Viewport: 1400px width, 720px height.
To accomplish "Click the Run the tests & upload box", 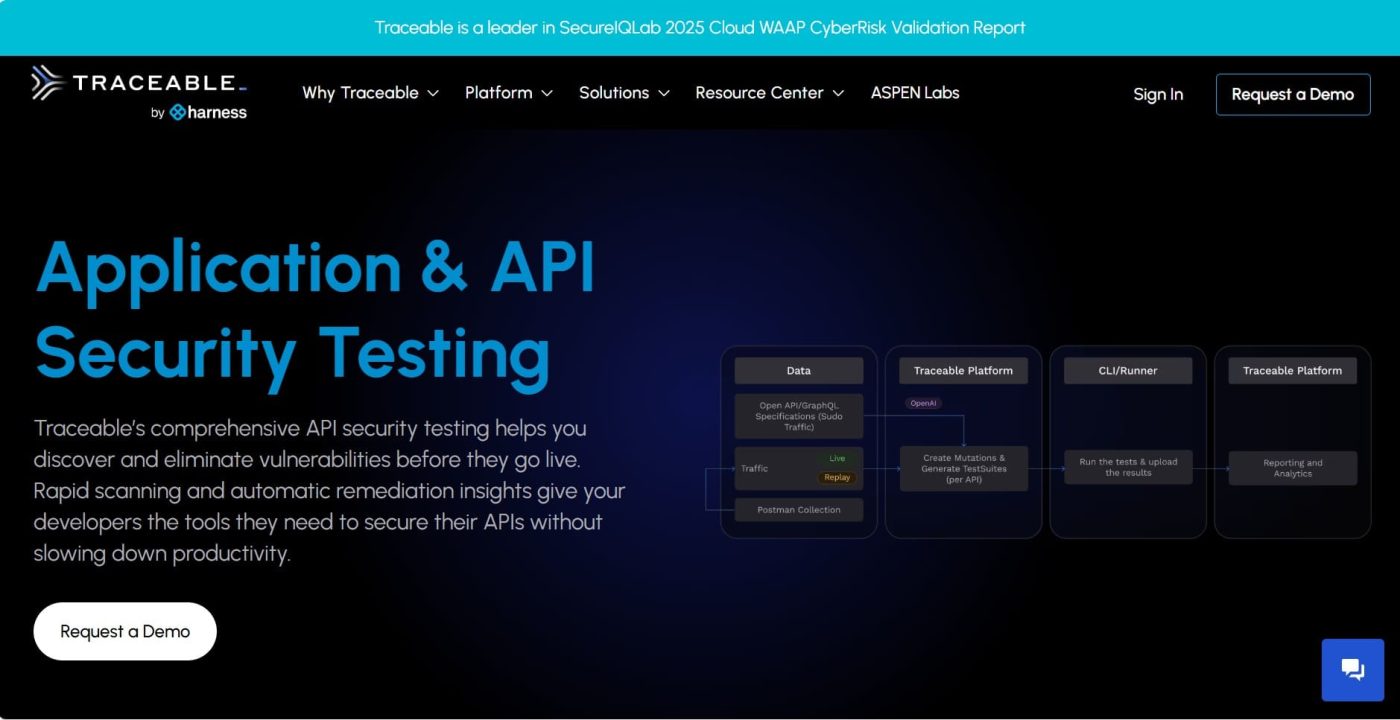I will point(1128,468).
